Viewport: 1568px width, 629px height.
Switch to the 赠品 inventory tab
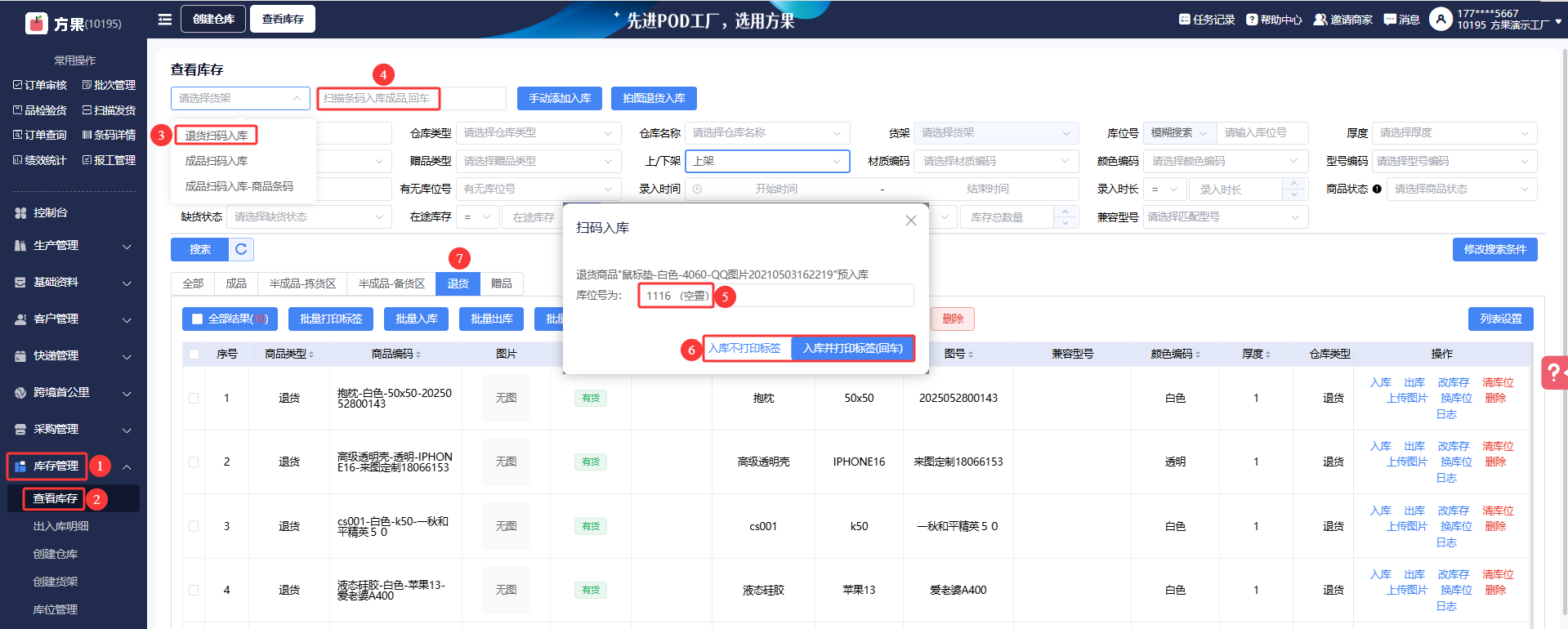click(x=502, y=283)
